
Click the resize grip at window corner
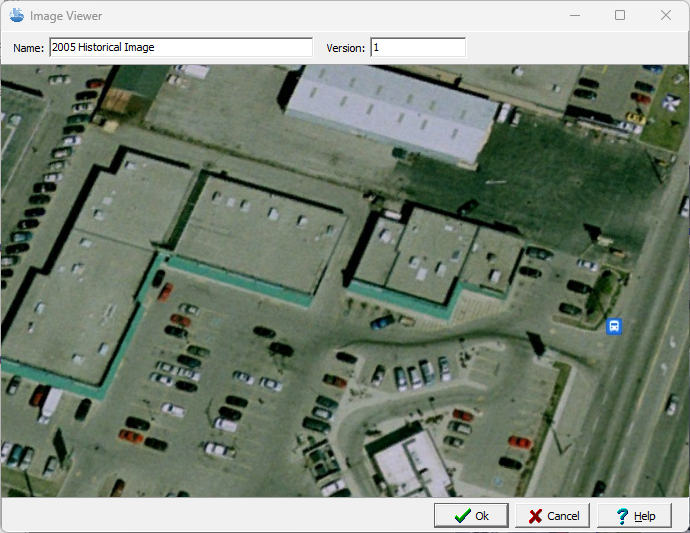(x=684, y=527)
